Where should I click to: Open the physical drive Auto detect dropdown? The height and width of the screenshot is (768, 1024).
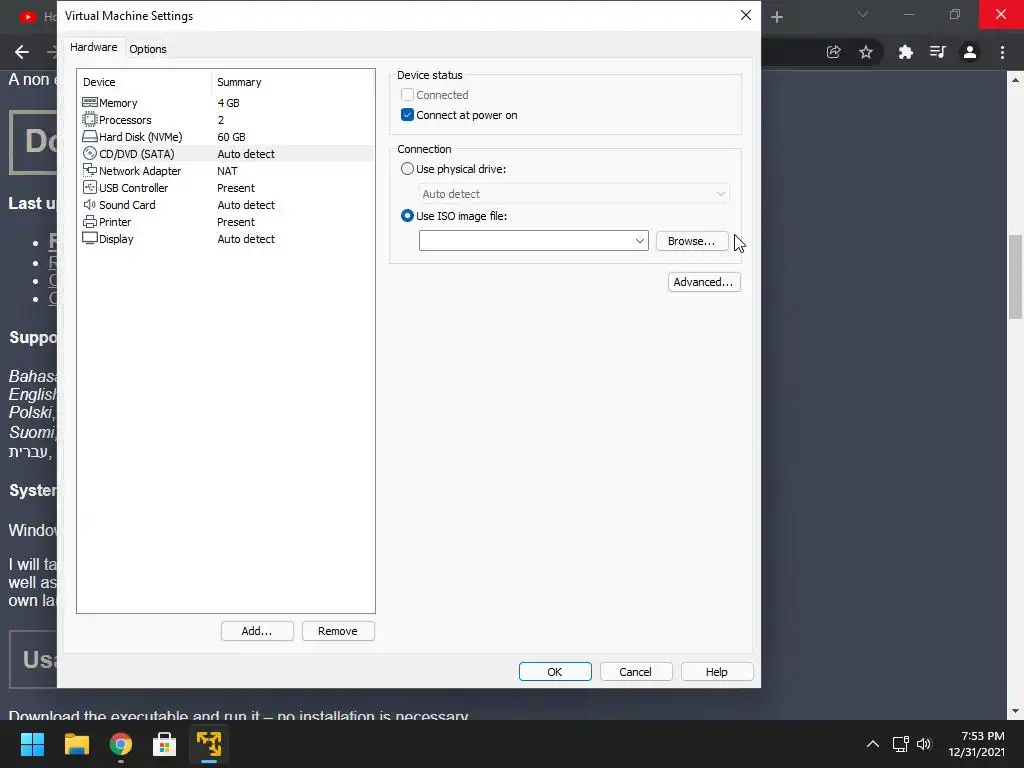pos(574,194)
